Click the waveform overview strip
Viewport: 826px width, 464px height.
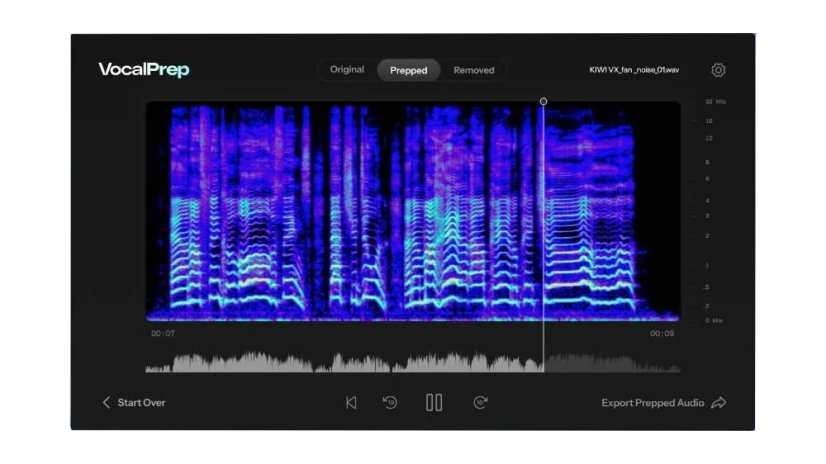412,362
